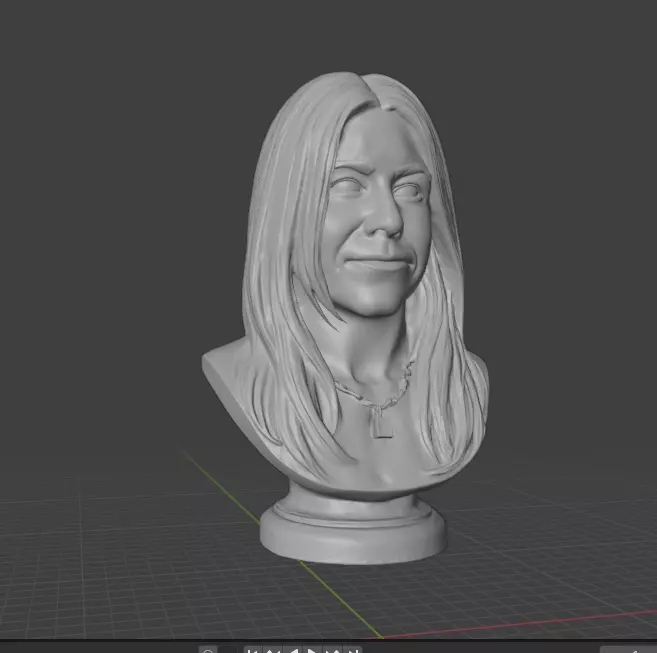Start timeline playback with the play button
The width and height of the screenshot is (657, 653).
pyautogui.click(x=313, y=650)
